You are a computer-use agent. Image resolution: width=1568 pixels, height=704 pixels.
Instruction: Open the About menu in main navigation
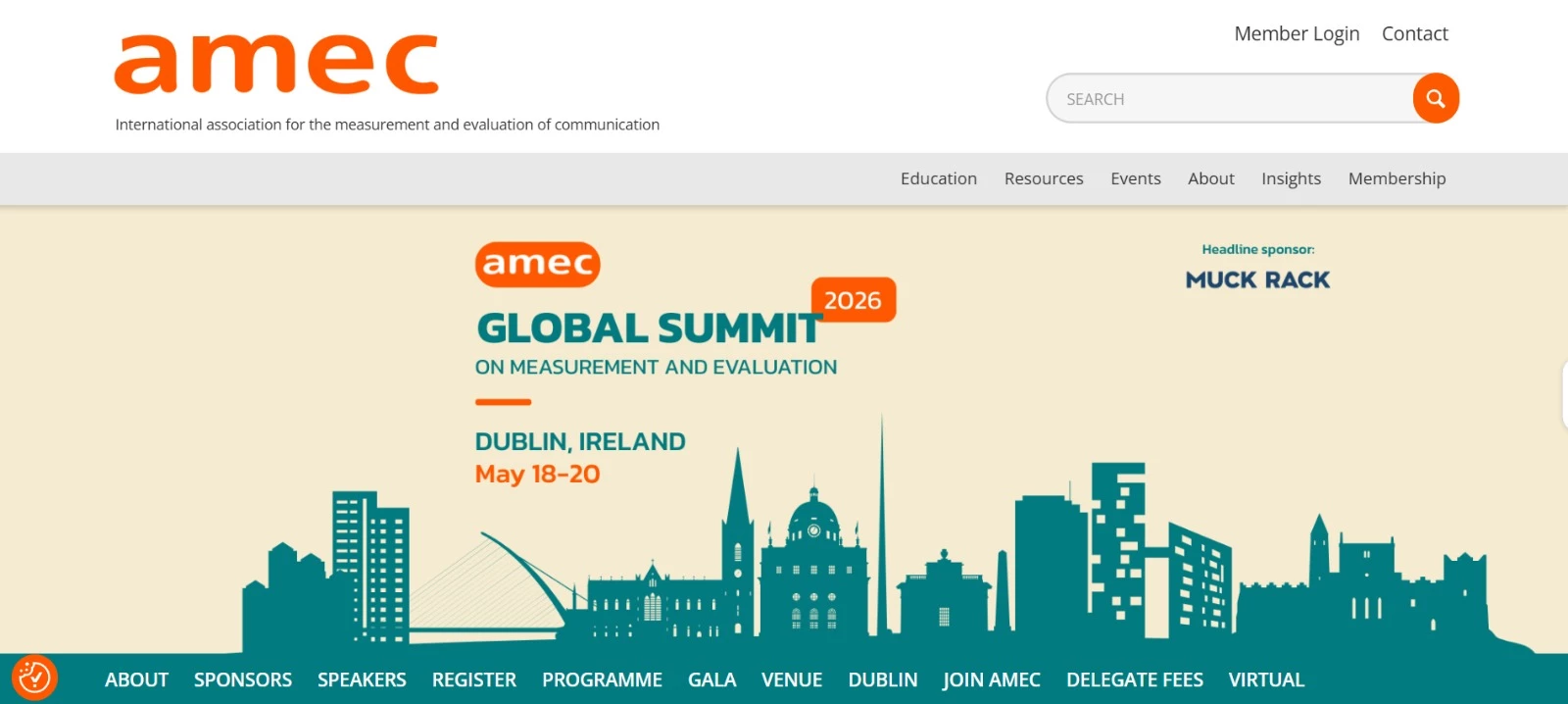(x=1210, y=178)
